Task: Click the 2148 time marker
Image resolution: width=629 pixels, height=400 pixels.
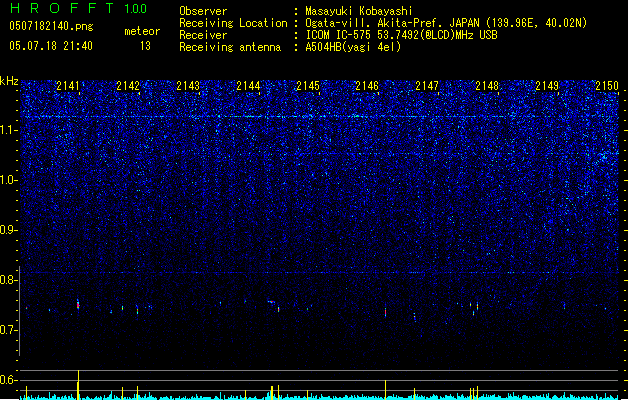Action: [487, 86]
